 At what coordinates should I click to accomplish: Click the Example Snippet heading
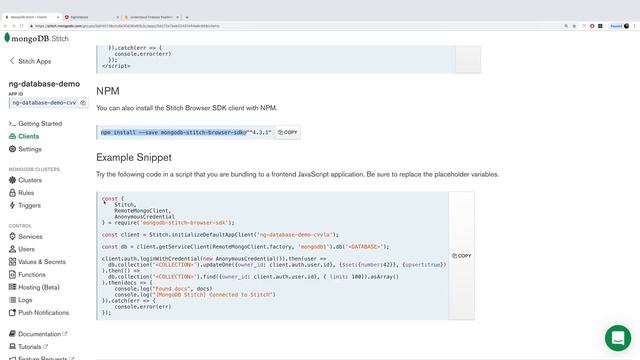click(134, 157)
